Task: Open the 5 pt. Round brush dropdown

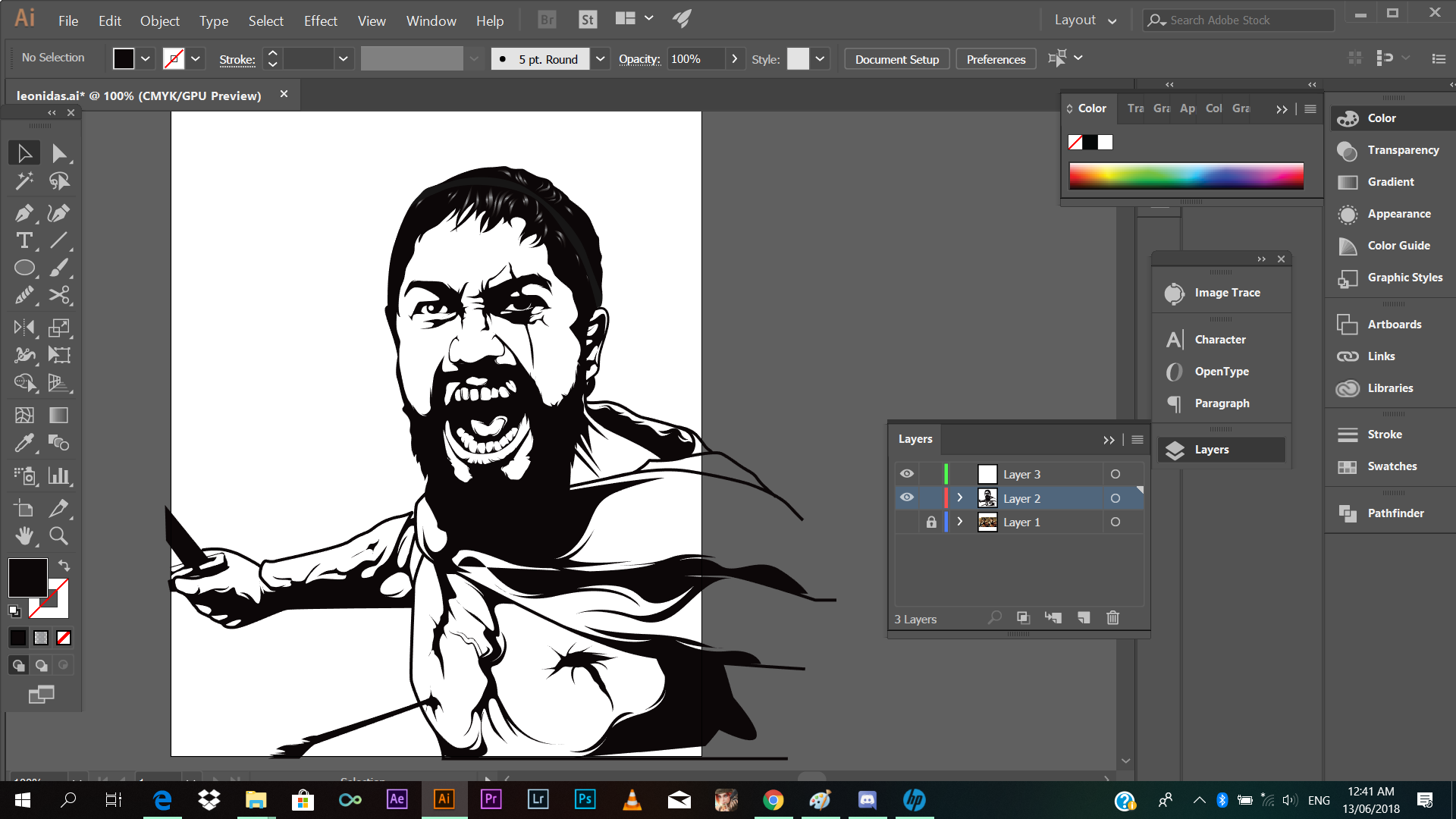Action: pos(601,59)
